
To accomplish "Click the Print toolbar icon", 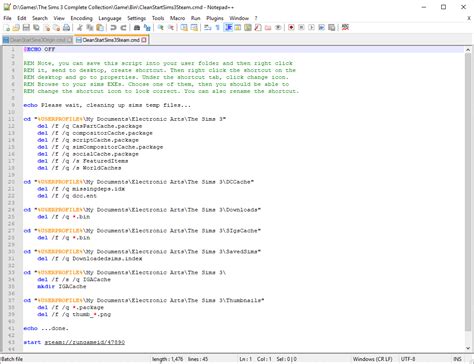I will point(66,28).
